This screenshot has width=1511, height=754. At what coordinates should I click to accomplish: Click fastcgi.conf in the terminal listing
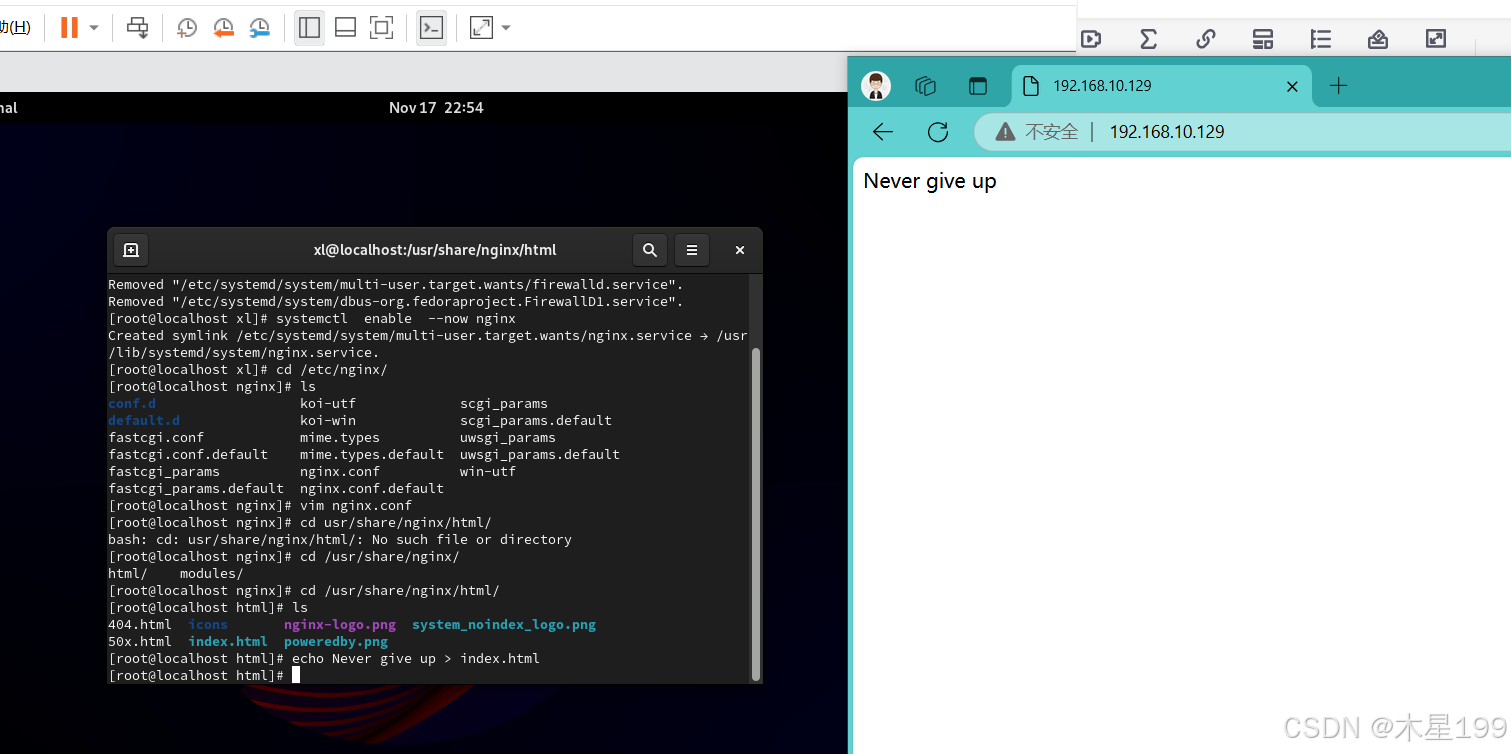tap(156, 438)
